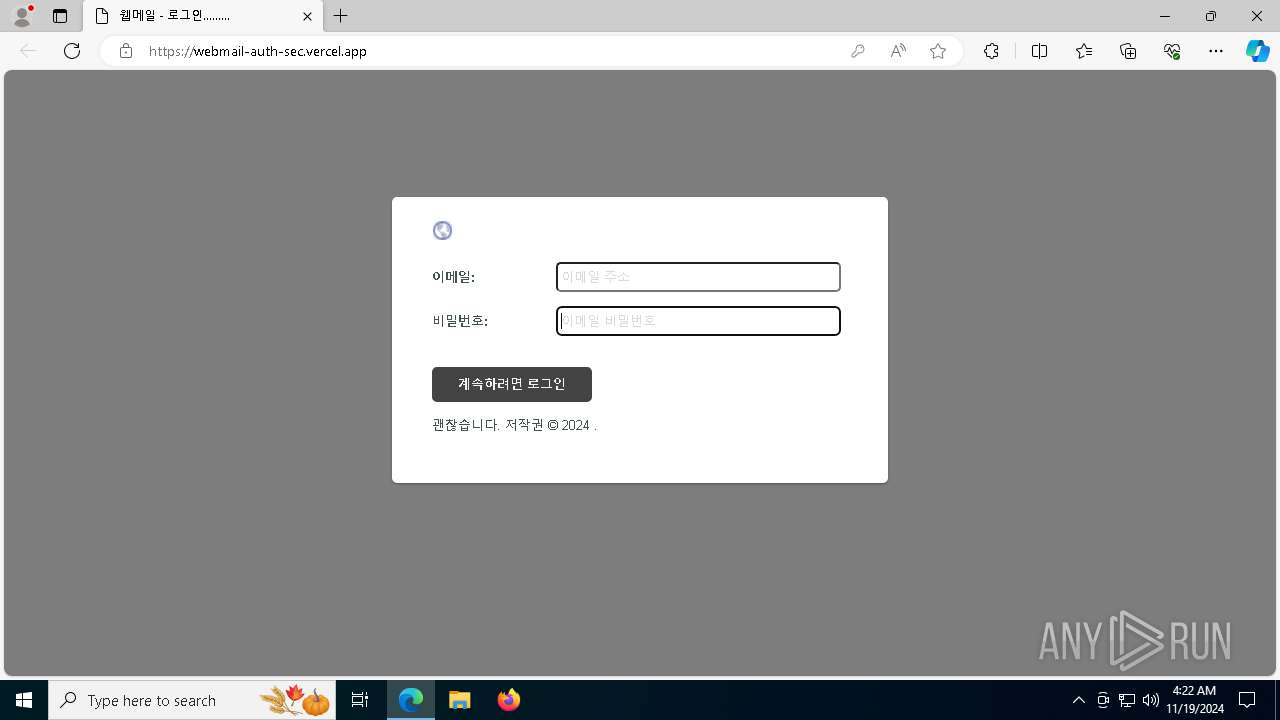Open Task View on taskbar
The image size is (1280, 720).
360,700
